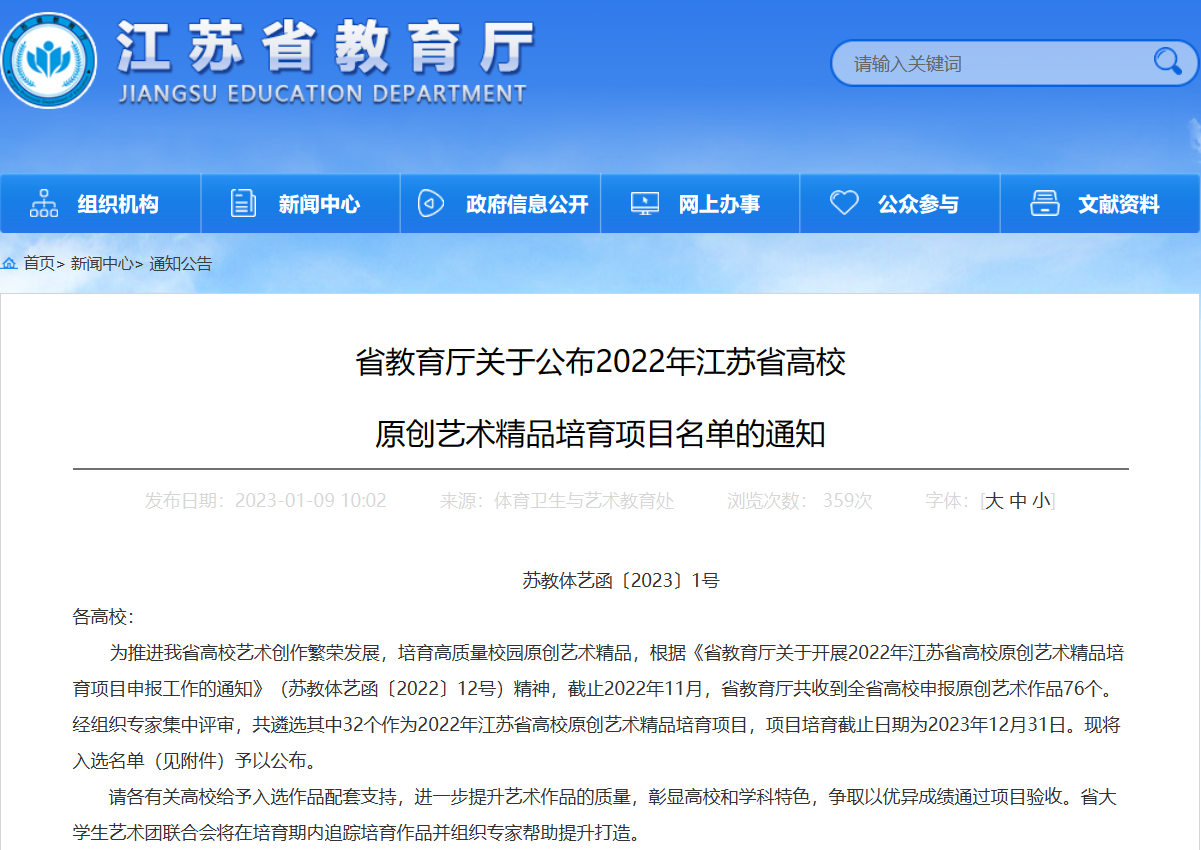Select the 小 small font size option
This screenshot has width=1201, height=850.
(x=1043, y=501)
